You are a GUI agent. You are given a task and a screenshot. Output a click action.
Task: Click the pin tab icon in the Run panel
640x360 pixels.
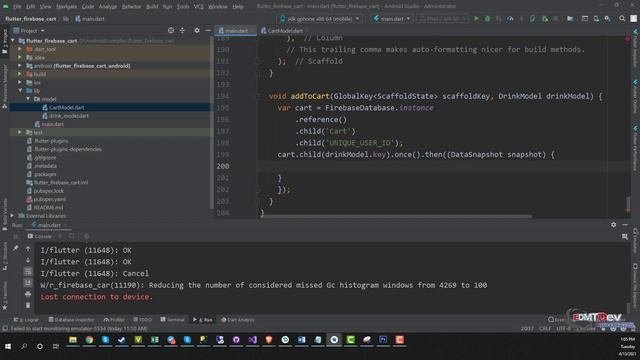click(x=16, y=248)
